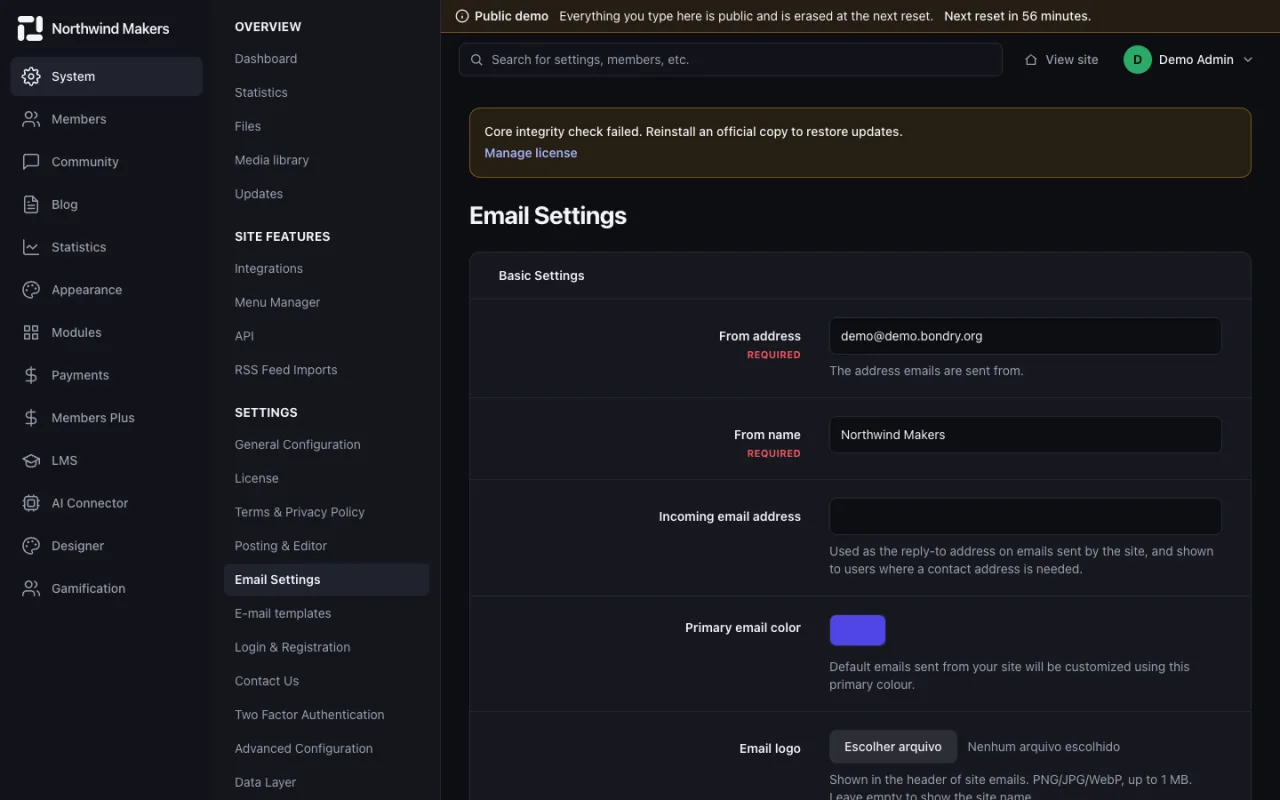Open Posting & Editor settings
This screenshot has height=800, width=1280.
(281, 546)
